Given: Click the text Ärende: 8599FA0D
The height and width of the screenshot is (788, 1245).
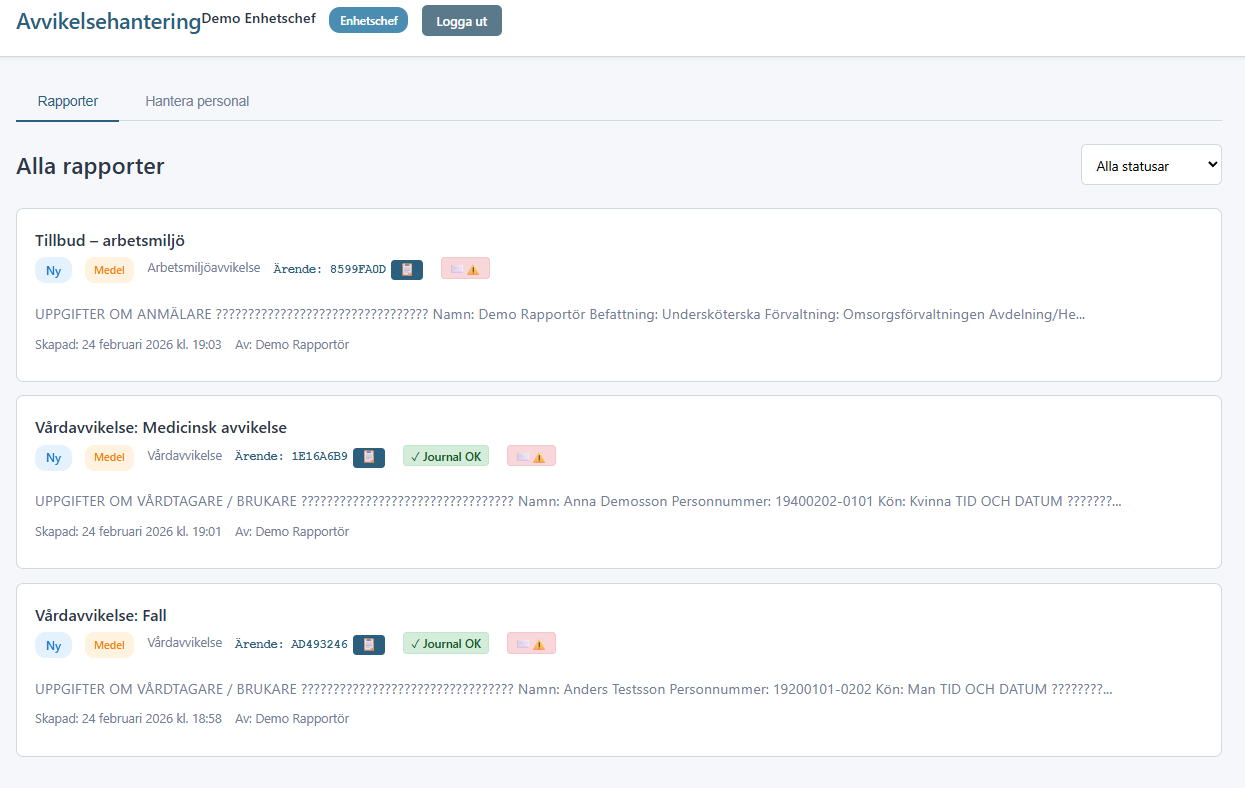Looking at the screenshot, I should [329, 269].
